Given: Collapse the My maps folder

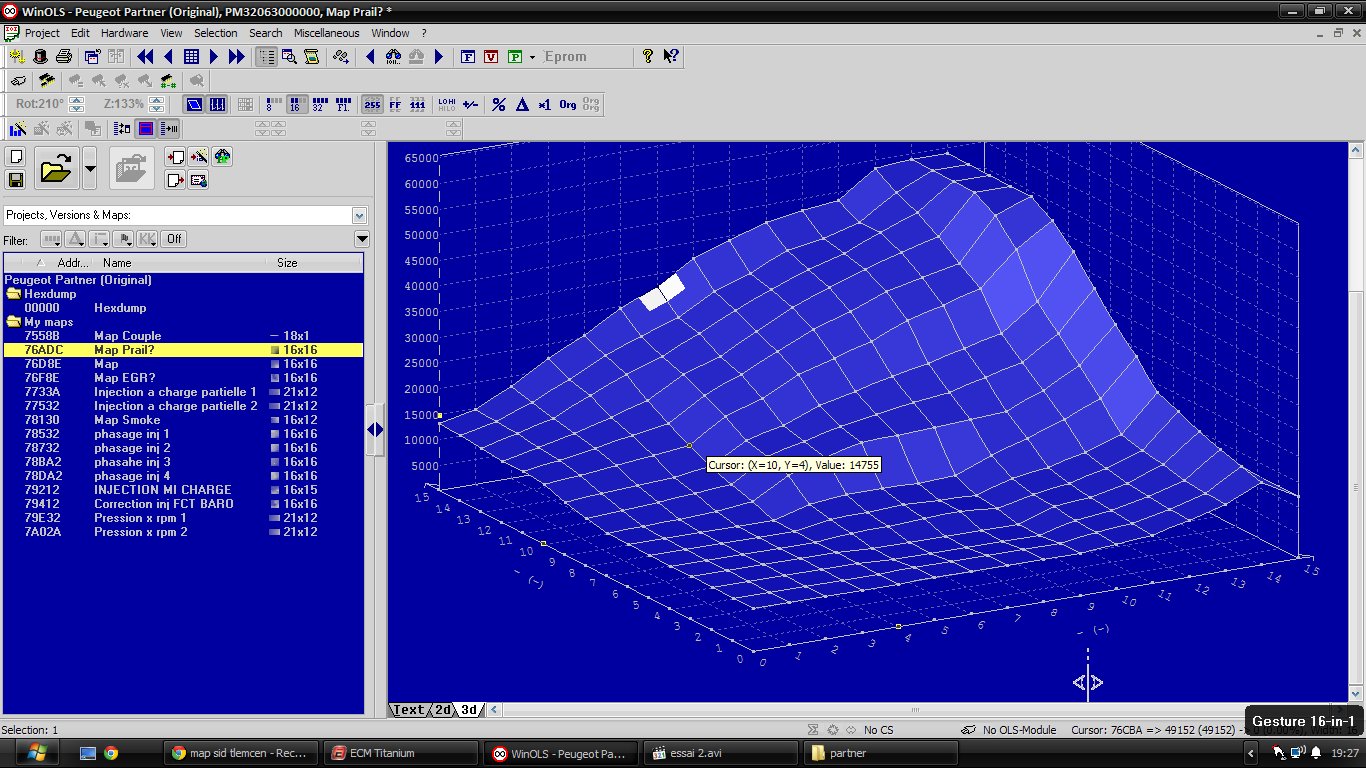Looking at the screenshot, I should click(x=14, y=322).
